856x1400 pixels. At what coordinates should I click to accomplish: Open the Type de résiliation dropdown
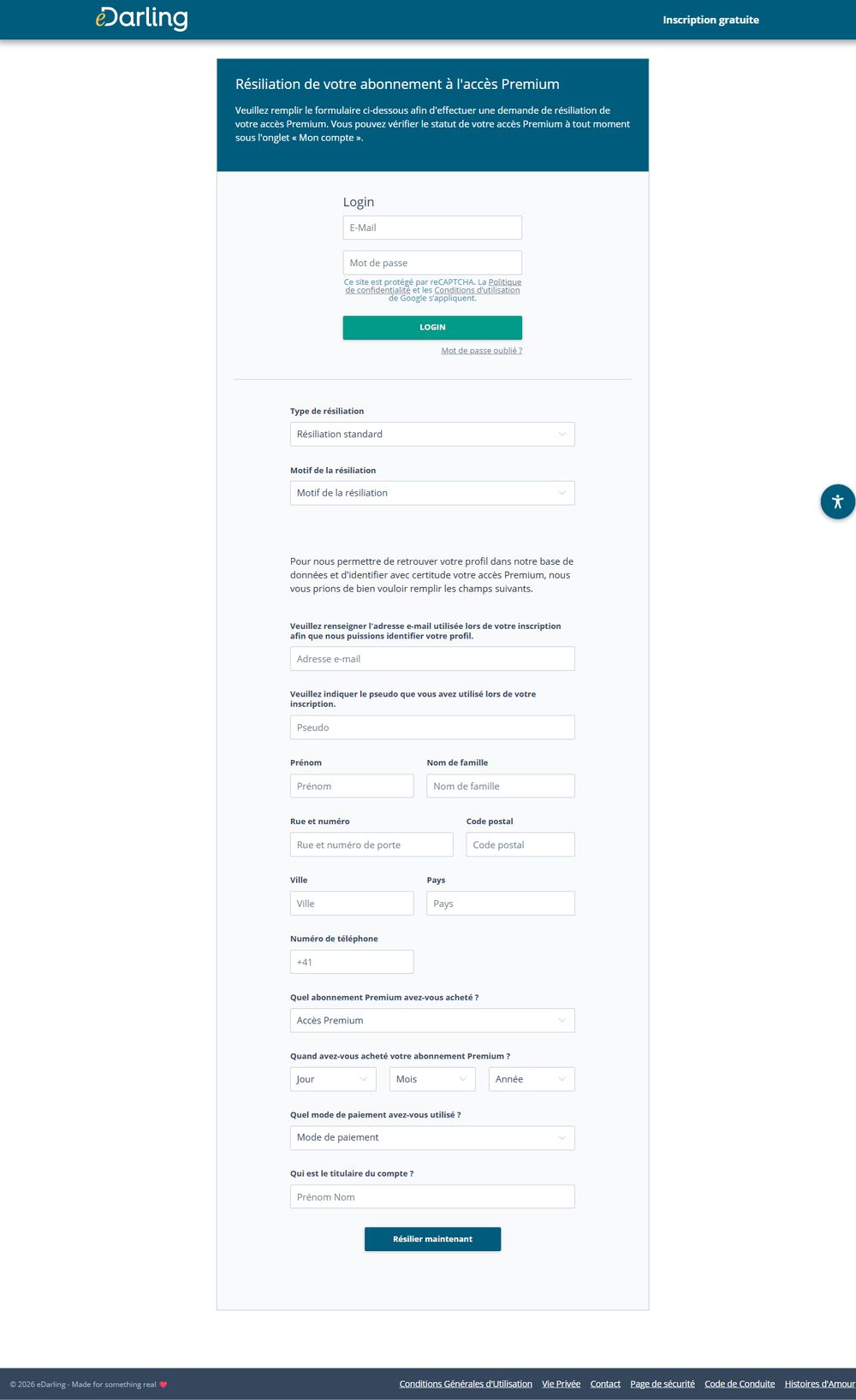[x=432, y=434]
